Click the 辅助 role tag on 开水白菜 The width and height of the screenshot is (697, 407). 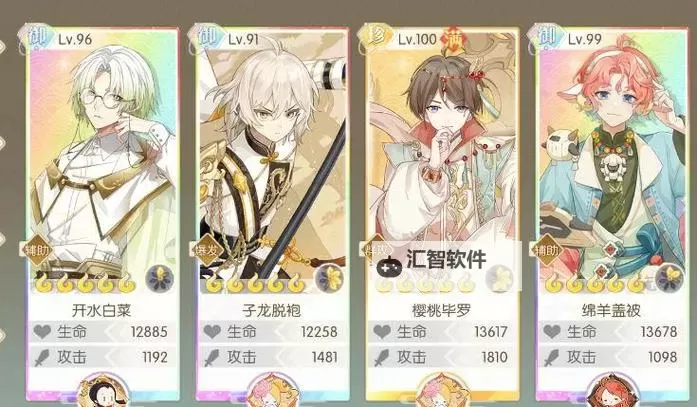pyautogui.click(x=37, y=250)
